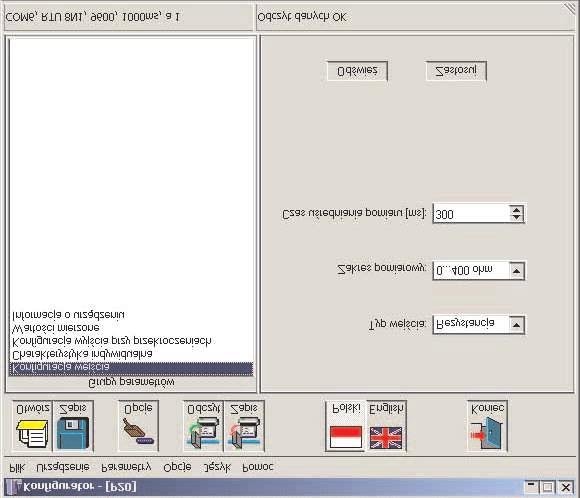Expand the Typ wejścia dropdown arrow

click(516, 325)
